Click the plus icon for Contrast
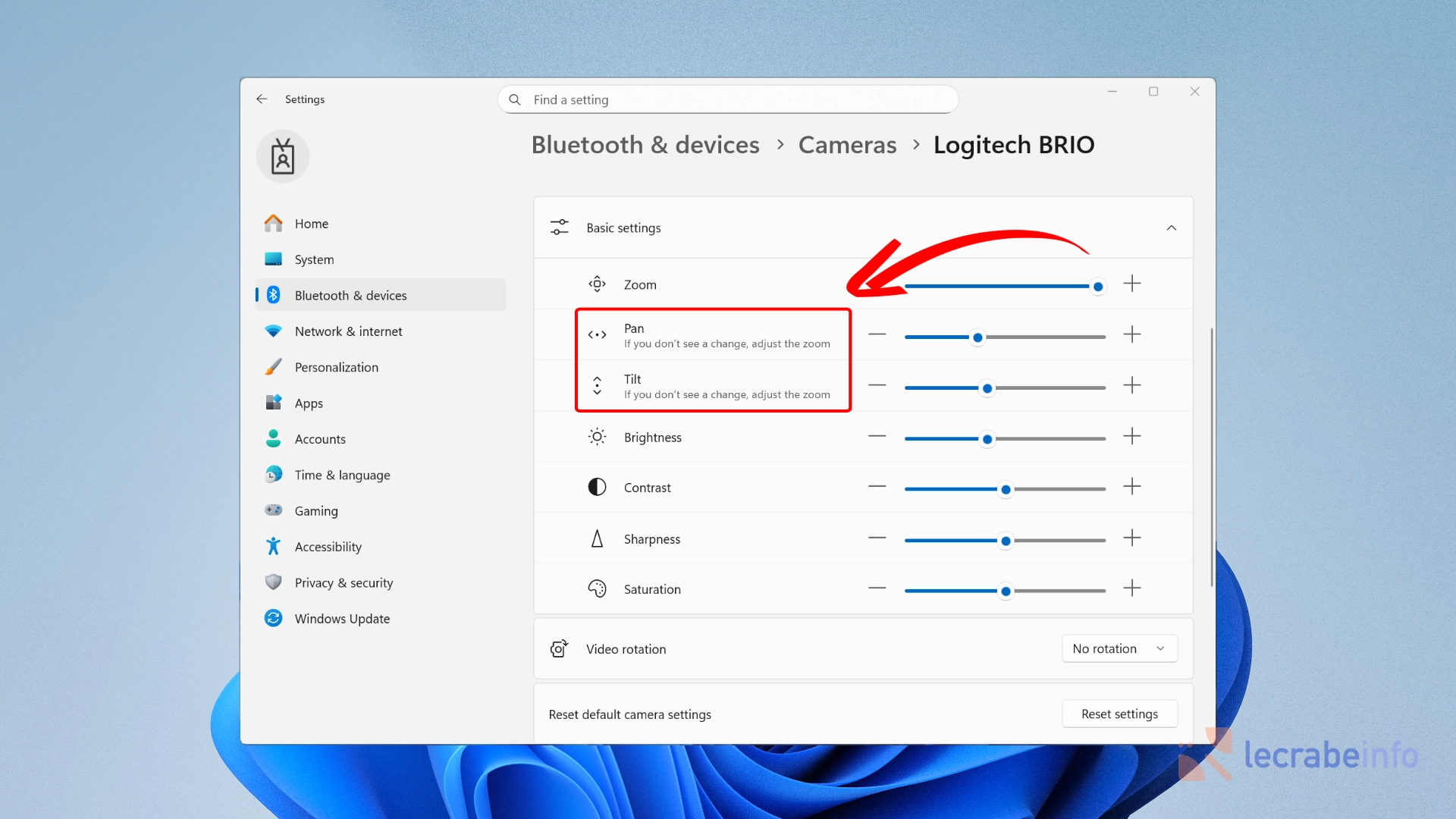Screen dimensions: 1456x819 coord(1132,486)
